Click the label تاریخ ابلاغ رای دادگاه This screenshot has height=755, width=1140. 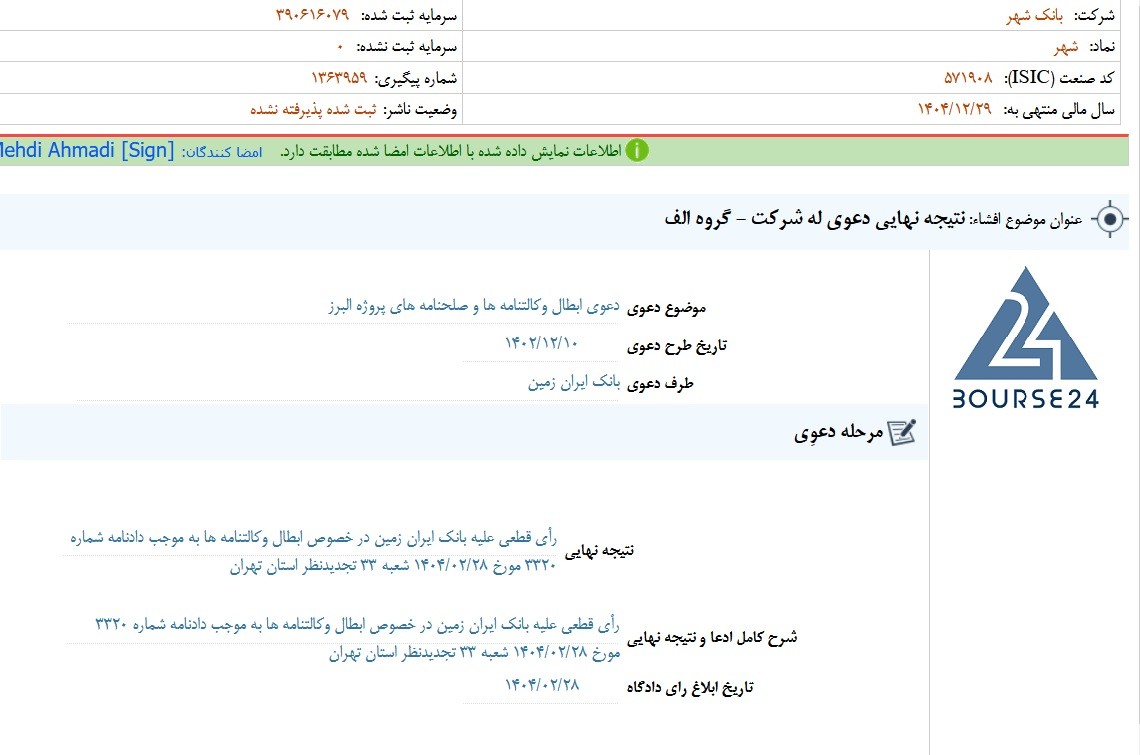(690, 687)
